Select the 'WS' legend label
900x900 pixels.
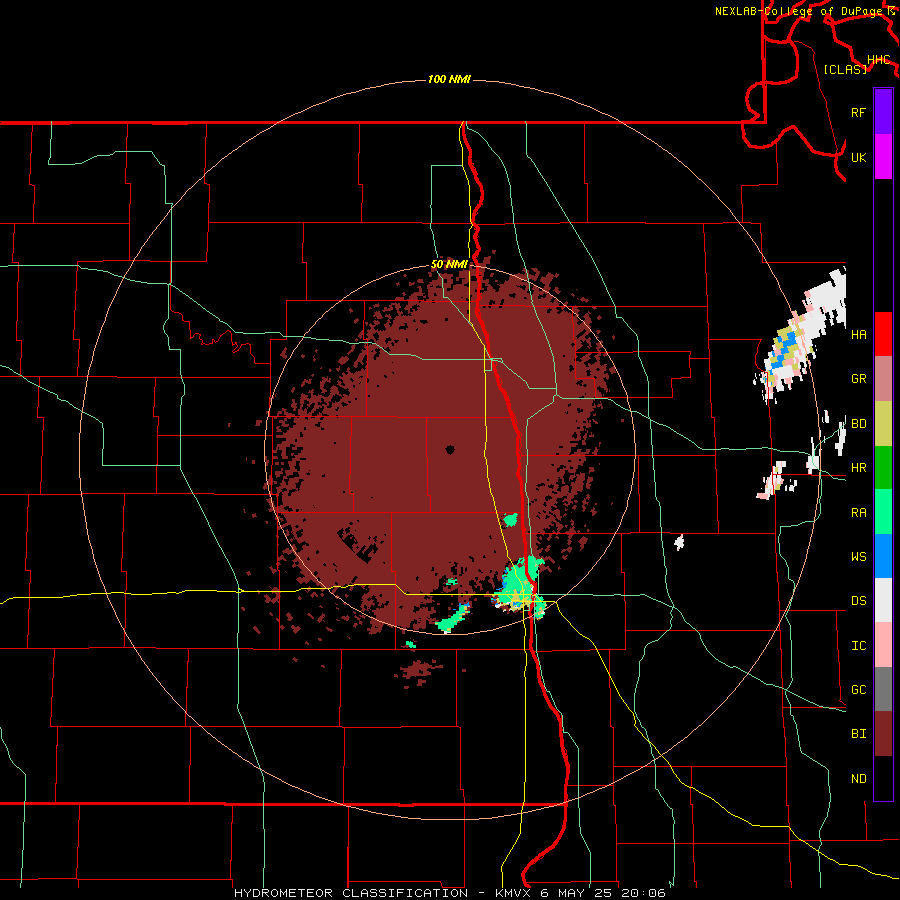[858, 557]
